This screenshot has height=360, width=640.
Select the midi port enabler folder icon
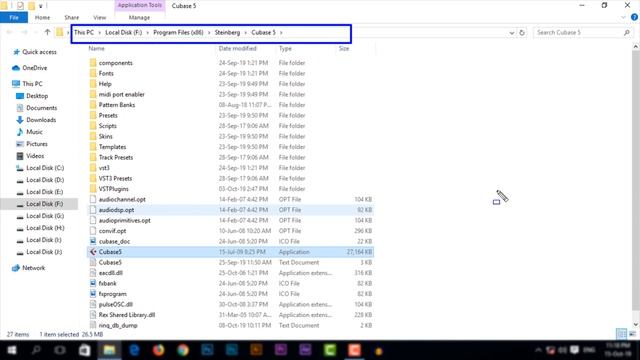click(x=93, y=94)
